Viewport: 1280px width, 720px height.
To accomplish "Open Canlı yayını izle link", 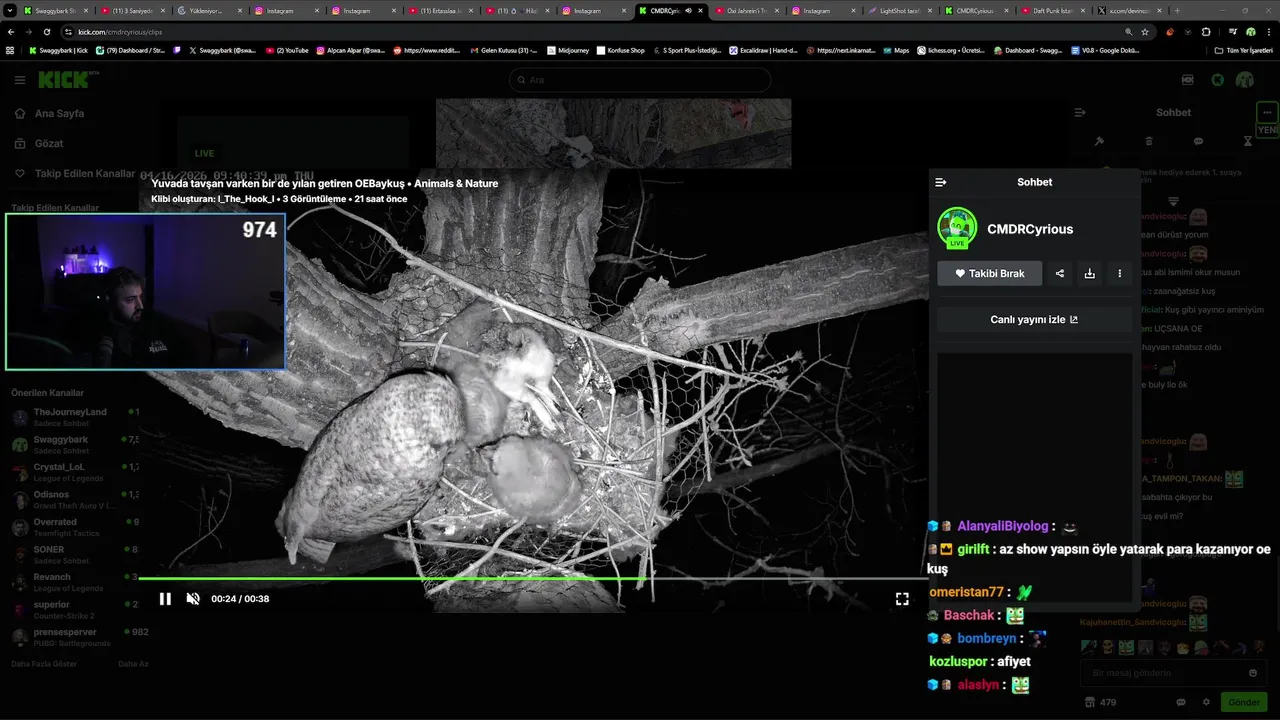I will point(1034,320).
